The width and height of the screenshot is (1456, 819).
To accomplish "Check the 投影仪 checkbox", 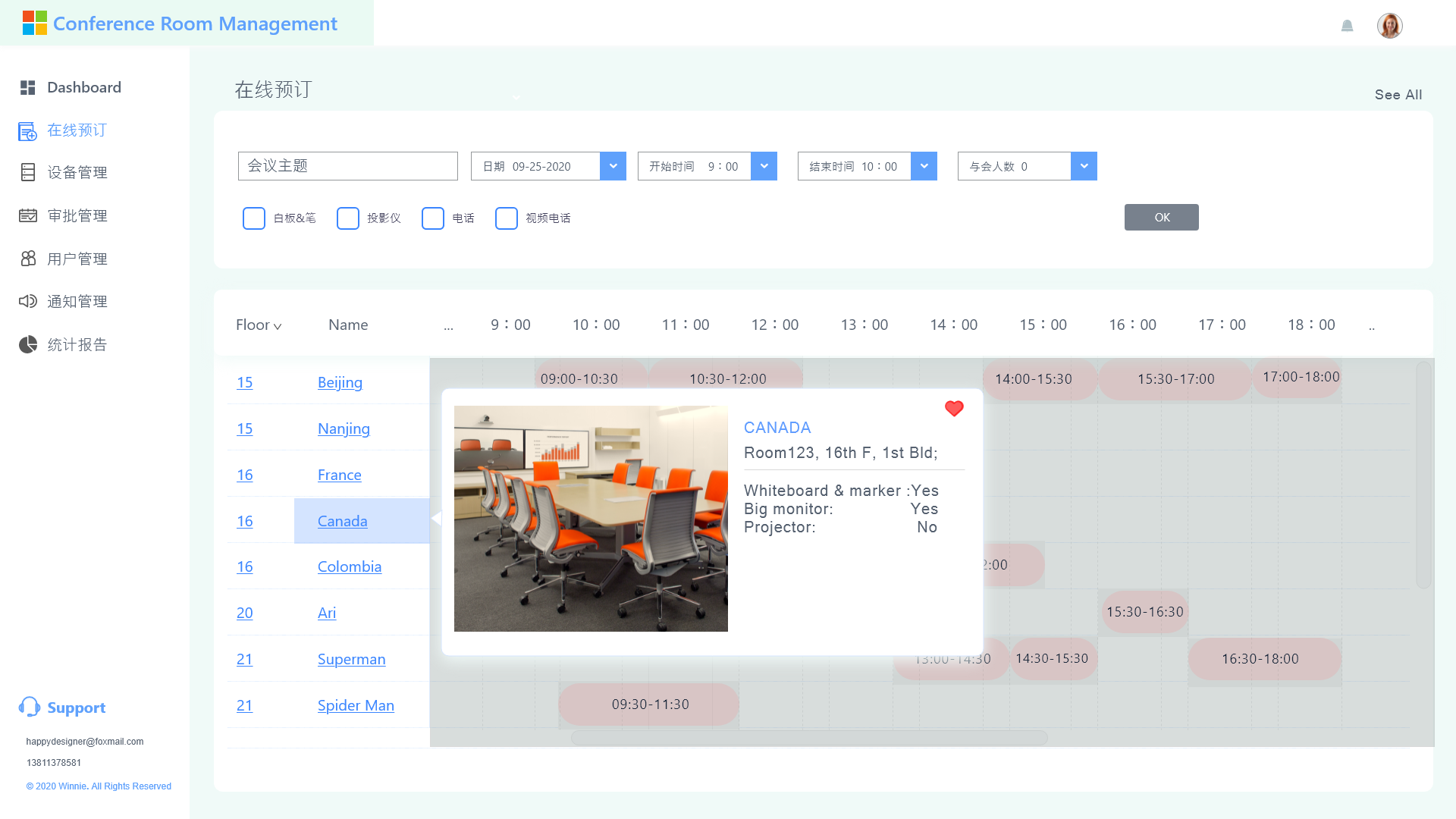I will (348, 218).
